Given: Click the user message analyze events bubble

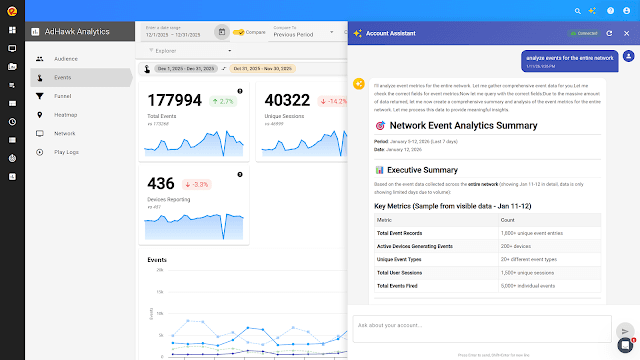Looking at the screenshot, I should (569, 61).
